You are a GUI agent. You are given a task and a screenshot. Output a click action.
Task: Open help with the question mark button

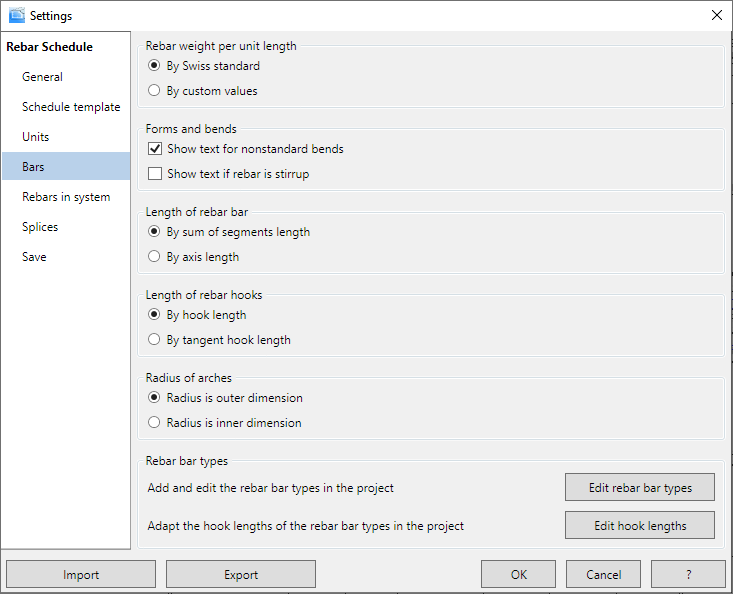click(x=688, y=574)
